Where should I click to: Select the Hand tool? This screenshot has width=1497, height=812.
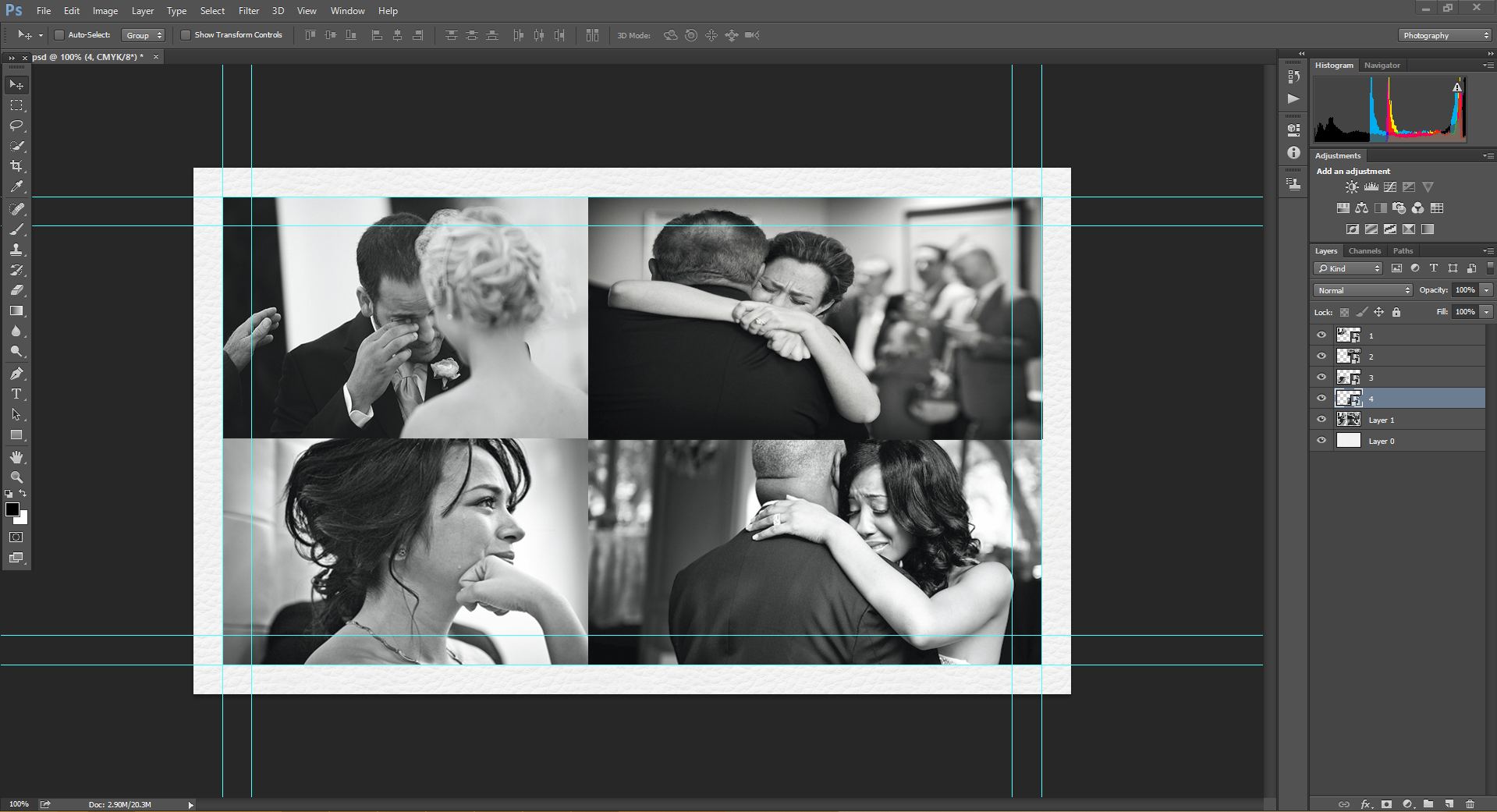[x=16, y=457]
